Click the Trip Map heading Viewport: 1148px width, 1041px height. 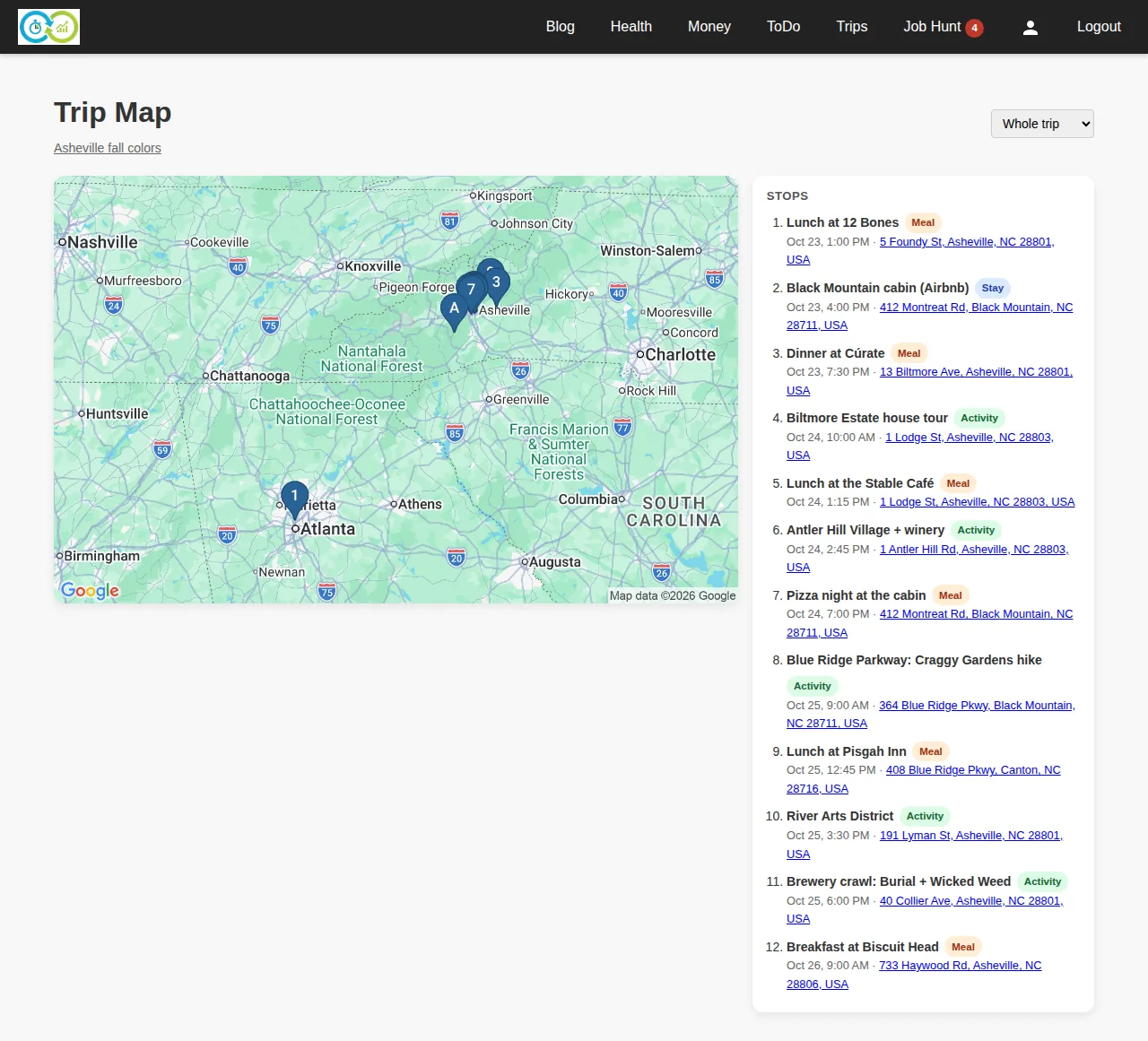(x=112, y=112)
